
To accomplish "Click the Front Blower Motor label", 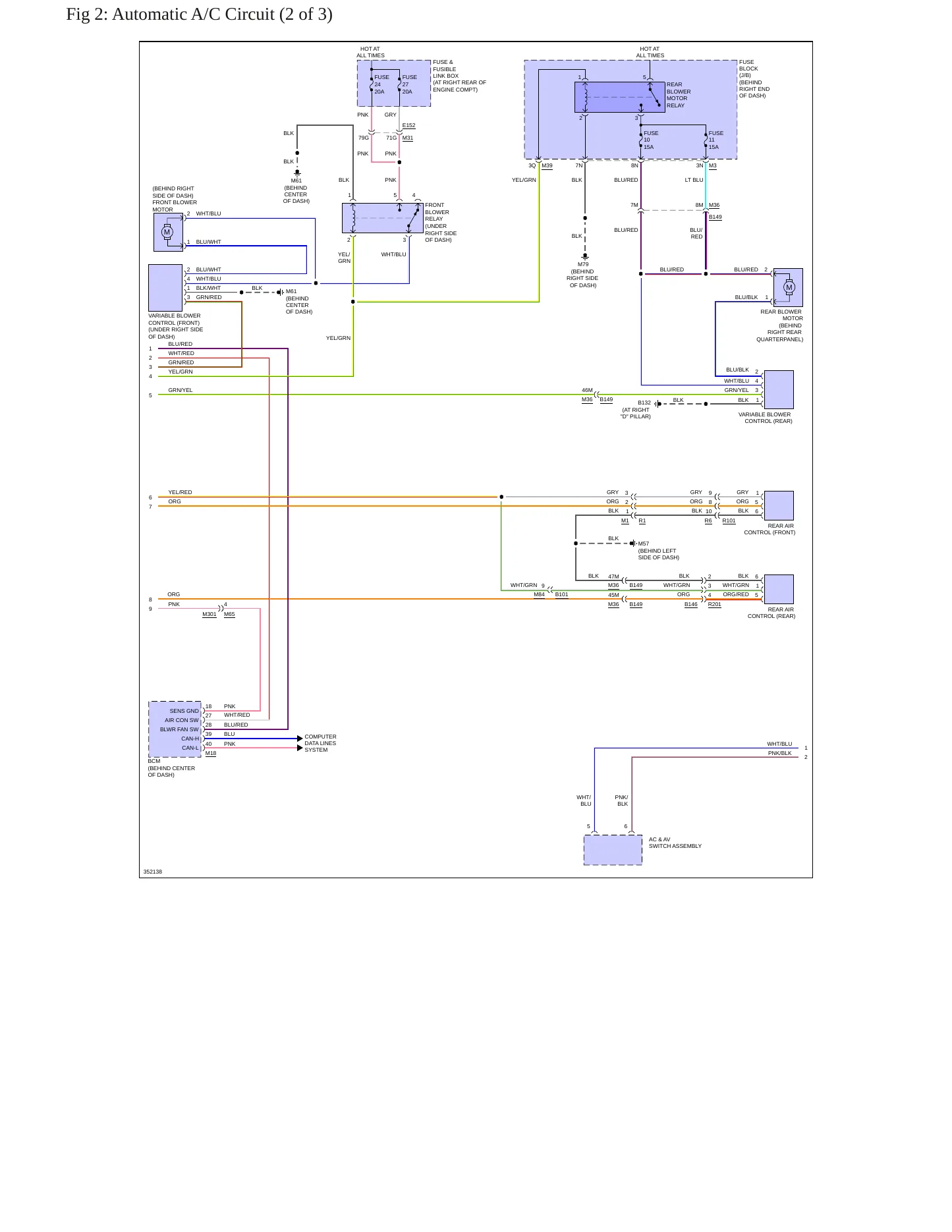I will pyautogui.click(x=175, y=206).
